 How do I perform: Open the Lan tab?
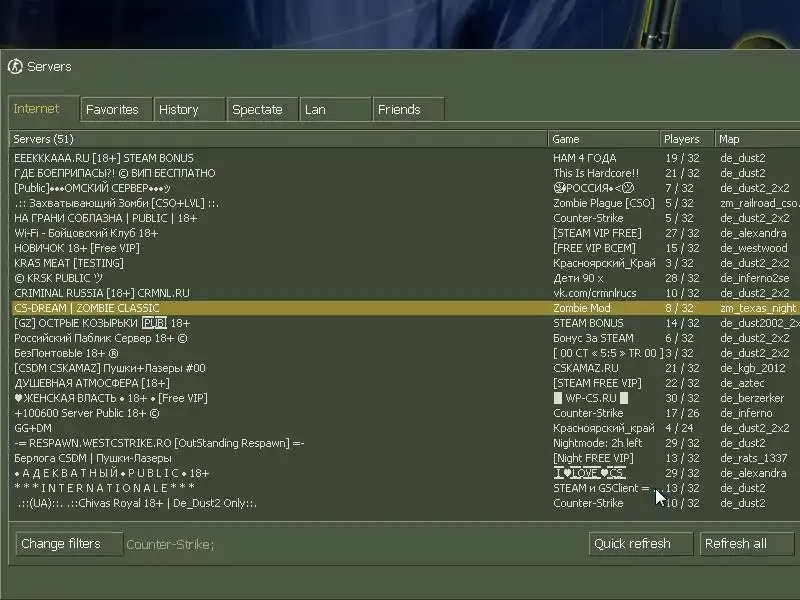[335, 109]
